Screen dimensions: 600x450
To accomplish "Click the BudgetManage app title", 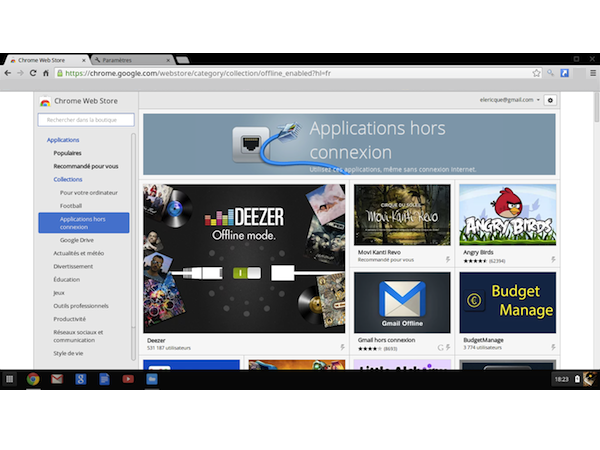I will coord(483,340).
